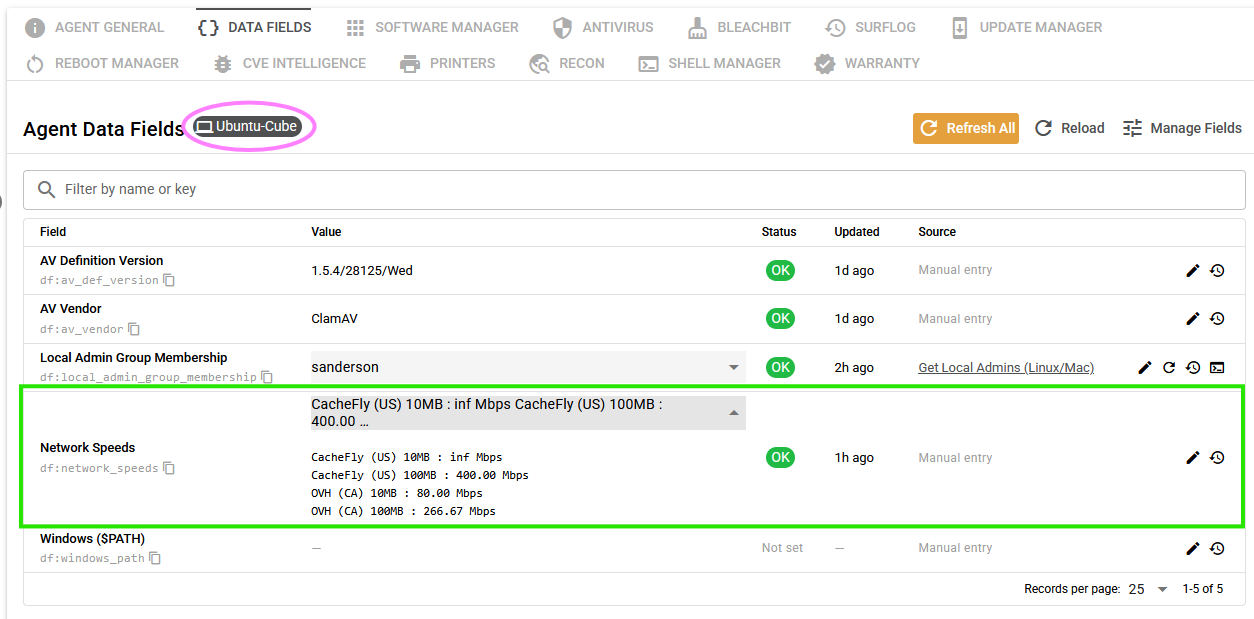Open the Surflog tab
This screenshot has width=1254, height=619.
tap(870, 27)
